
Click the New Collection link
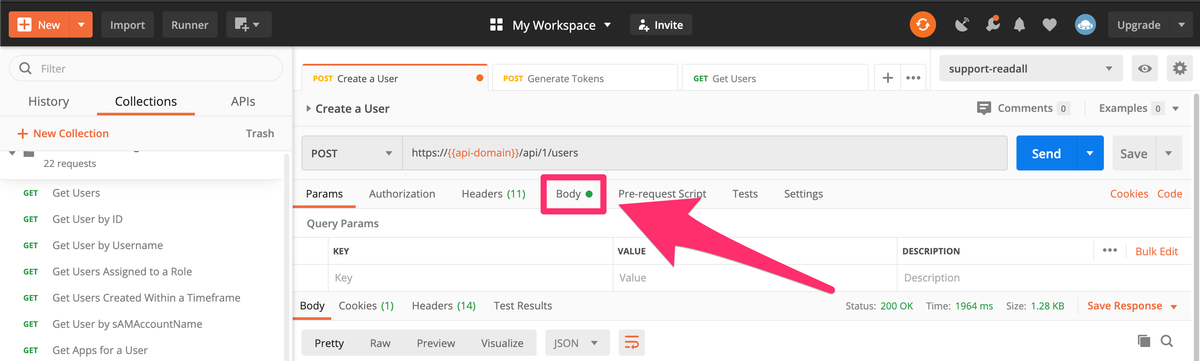click(x=63, y=133)
